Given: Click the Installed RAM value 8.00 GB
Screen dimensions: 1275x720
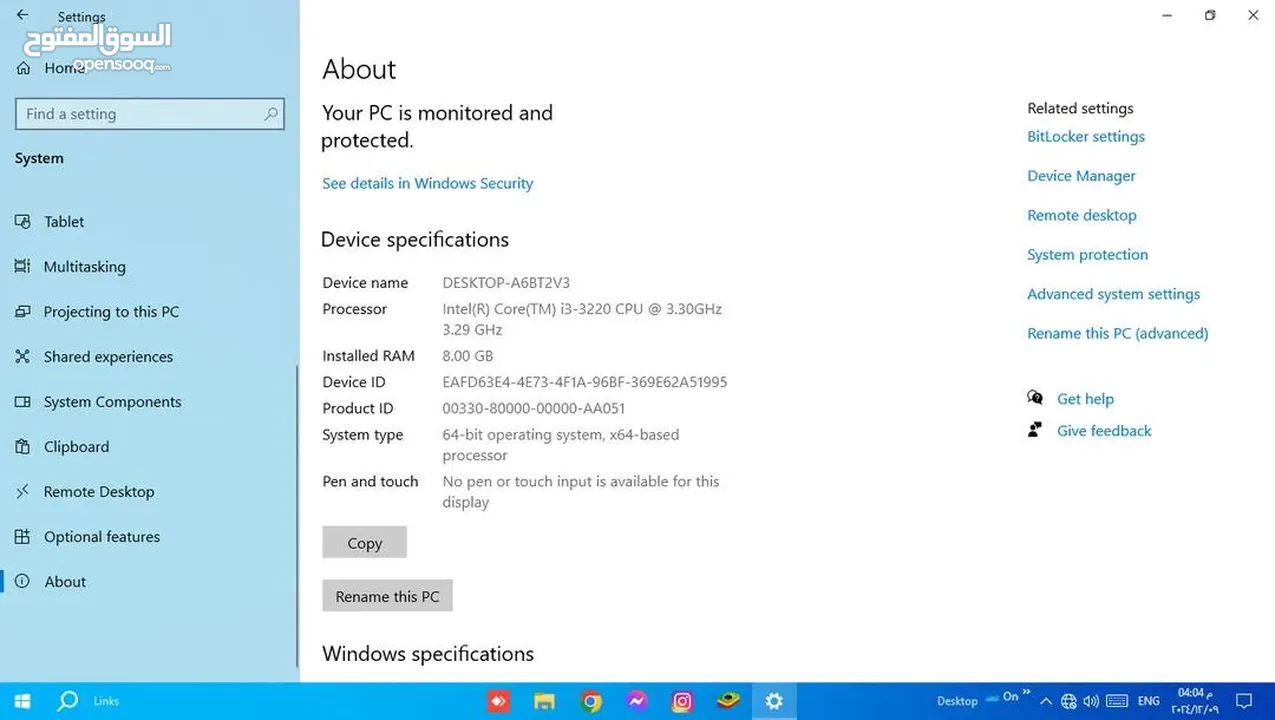Looking at the screenshot, I should tap(467, 356).
